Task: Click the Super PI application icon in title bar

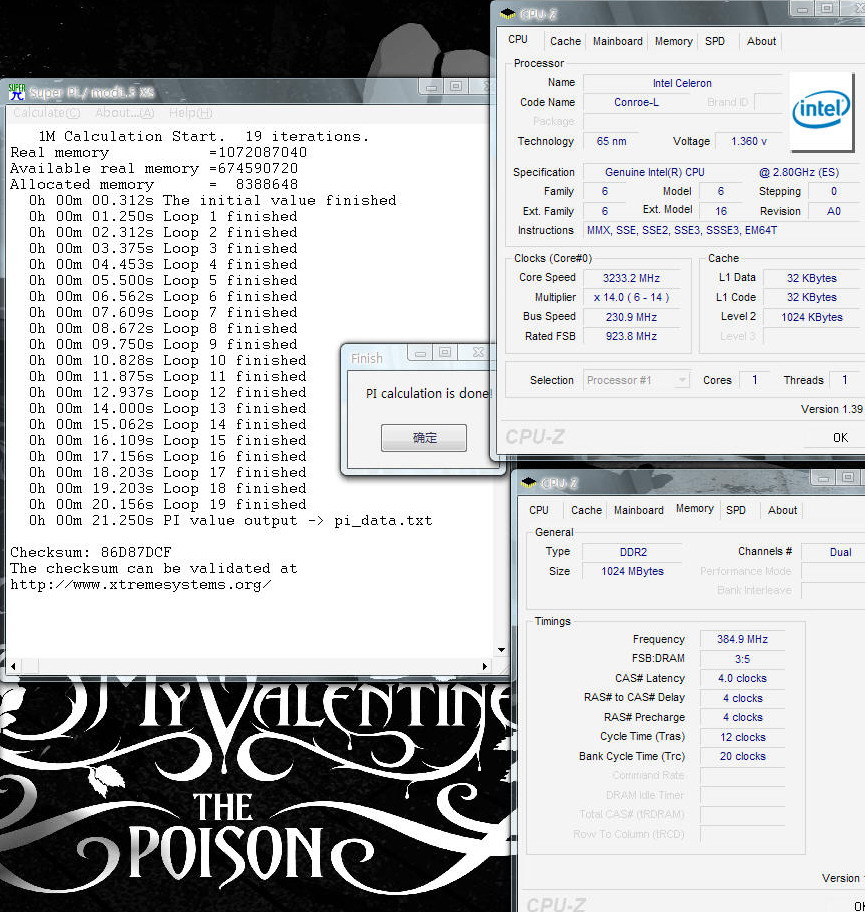Action: tap(17, 92)
